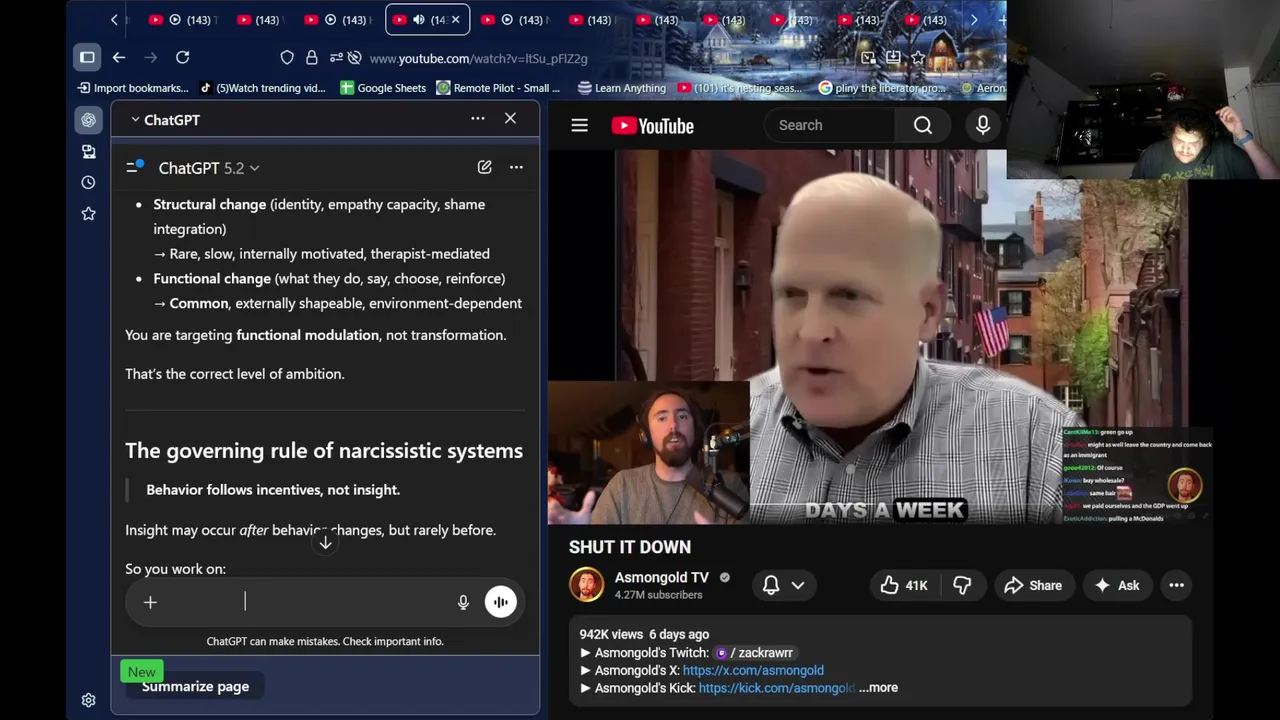Open the History clock icon in sidebar
Screen dimensions: 1280x720
point(88,182)
